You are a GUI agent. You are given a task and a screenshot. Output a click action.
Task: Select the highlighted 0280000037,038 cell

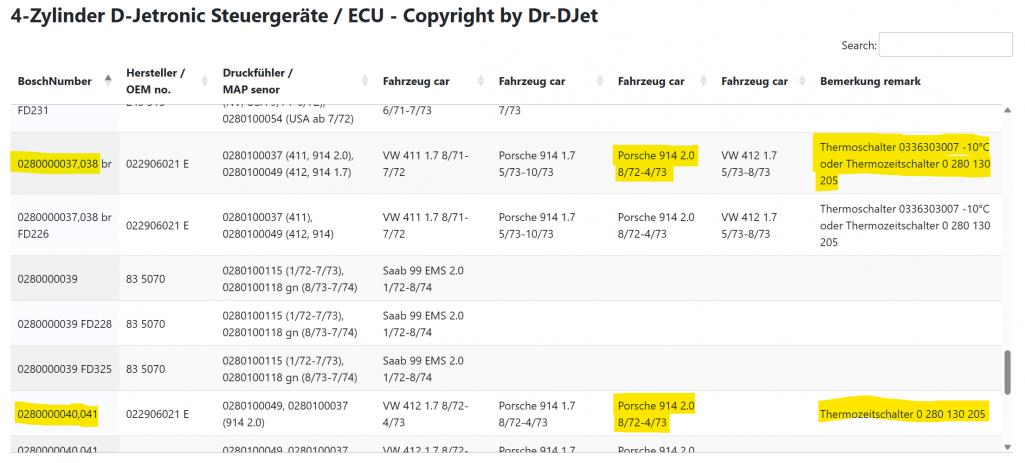click(x=58, y=163)
